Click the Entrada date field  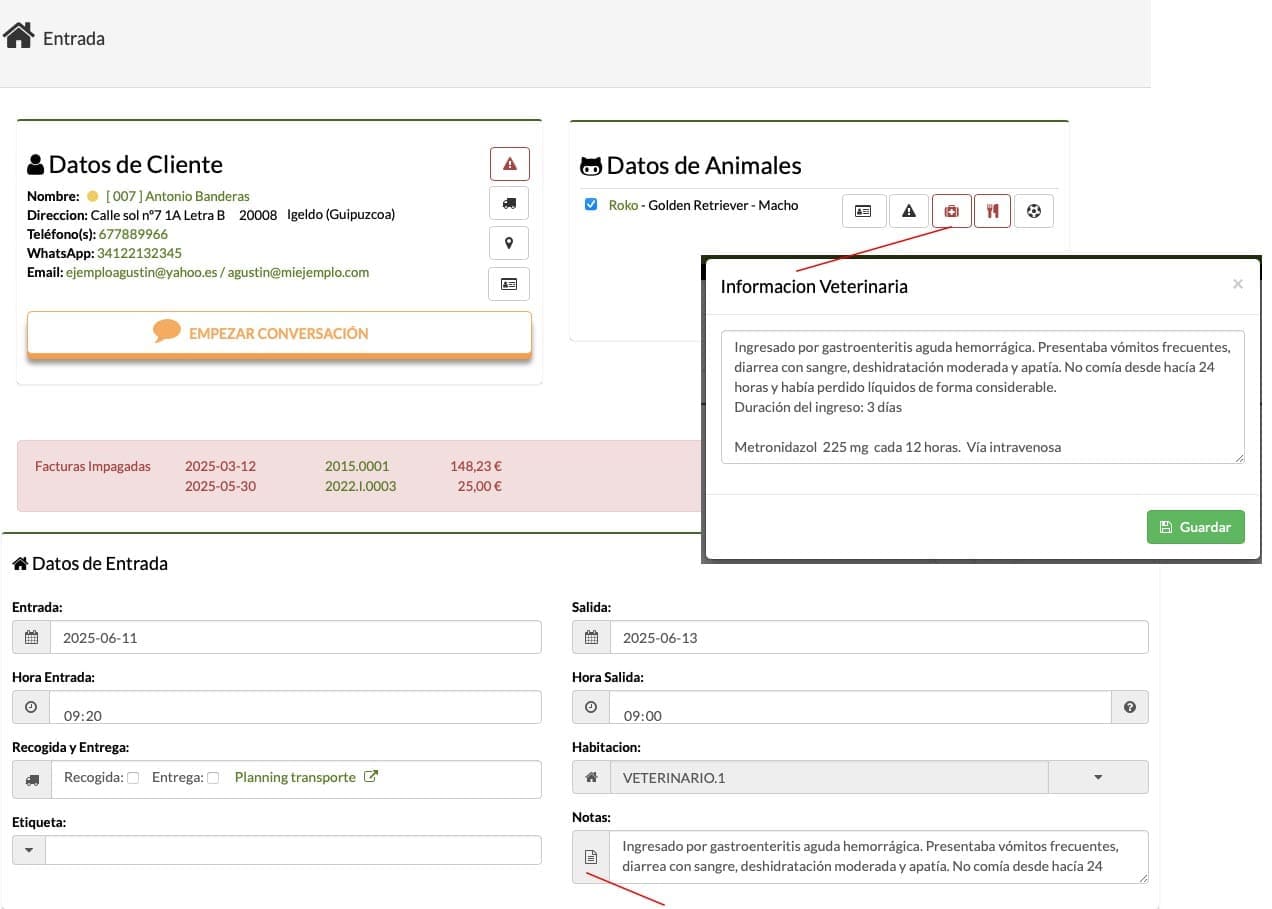(295, 637)
